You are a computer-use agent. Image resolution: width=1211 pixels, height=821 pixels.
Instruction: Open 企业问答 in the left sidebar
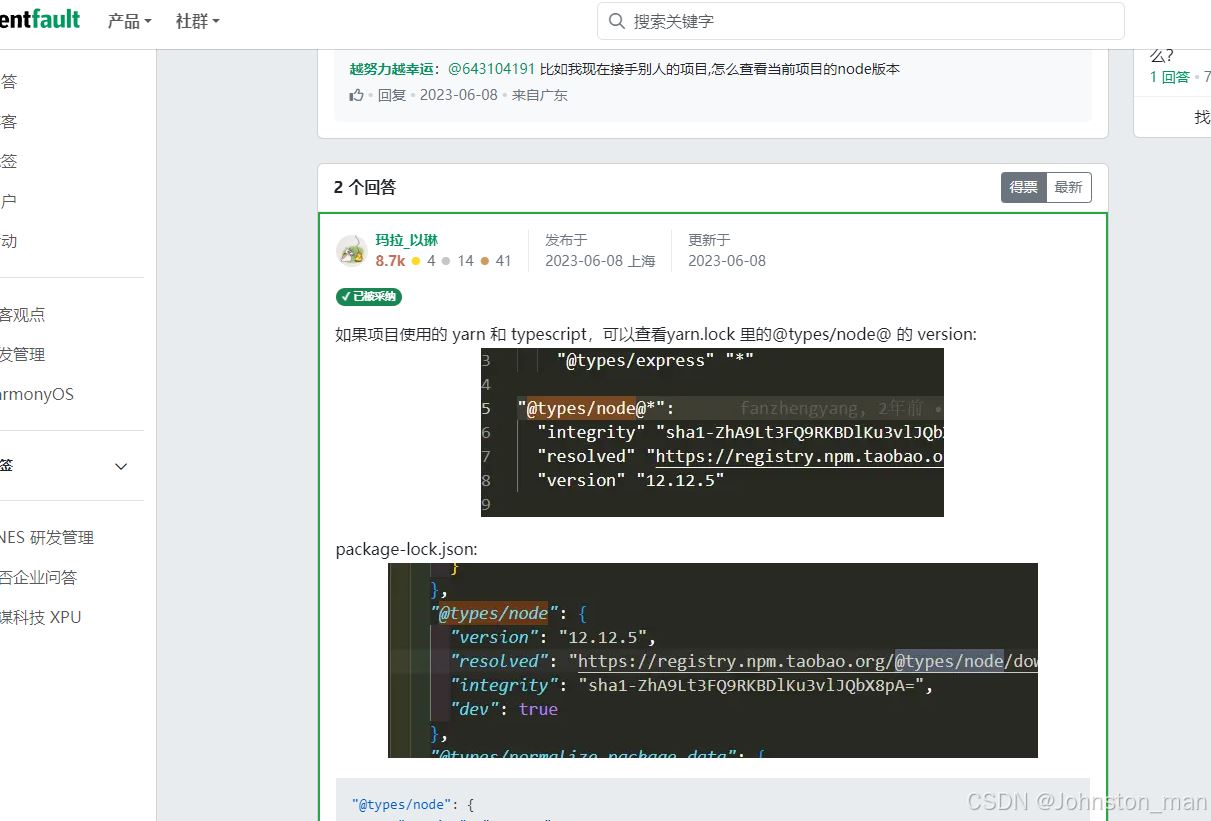(38, 577)
